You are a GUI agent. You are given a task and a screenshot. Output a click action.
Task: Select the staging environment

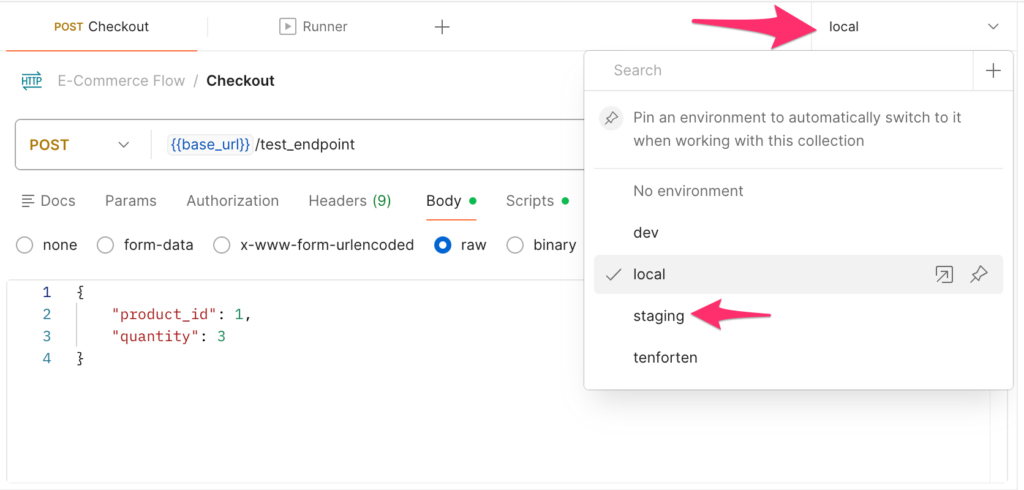659,316
